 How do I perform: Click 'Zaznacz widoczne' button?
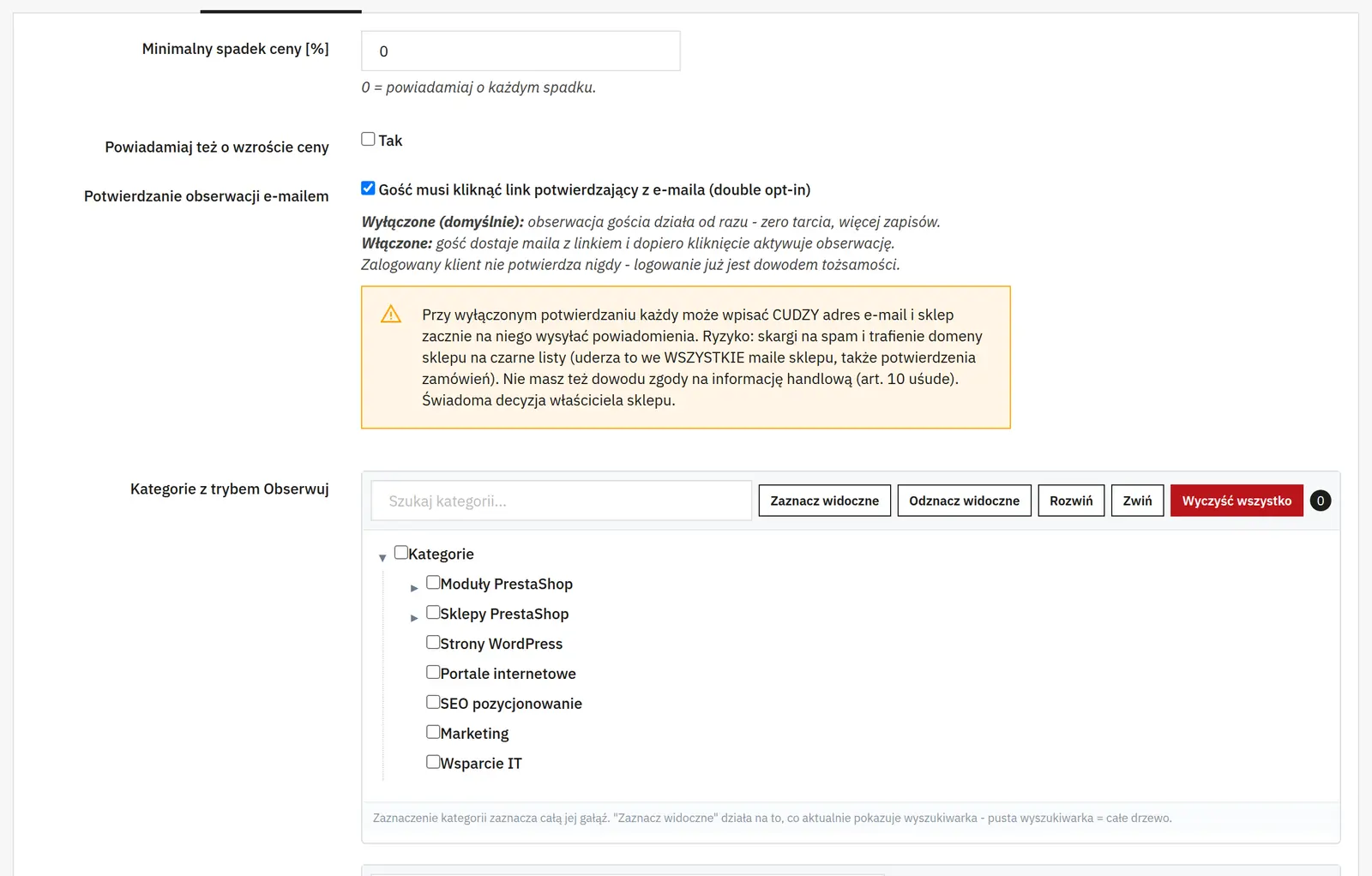tap(825, 501)
